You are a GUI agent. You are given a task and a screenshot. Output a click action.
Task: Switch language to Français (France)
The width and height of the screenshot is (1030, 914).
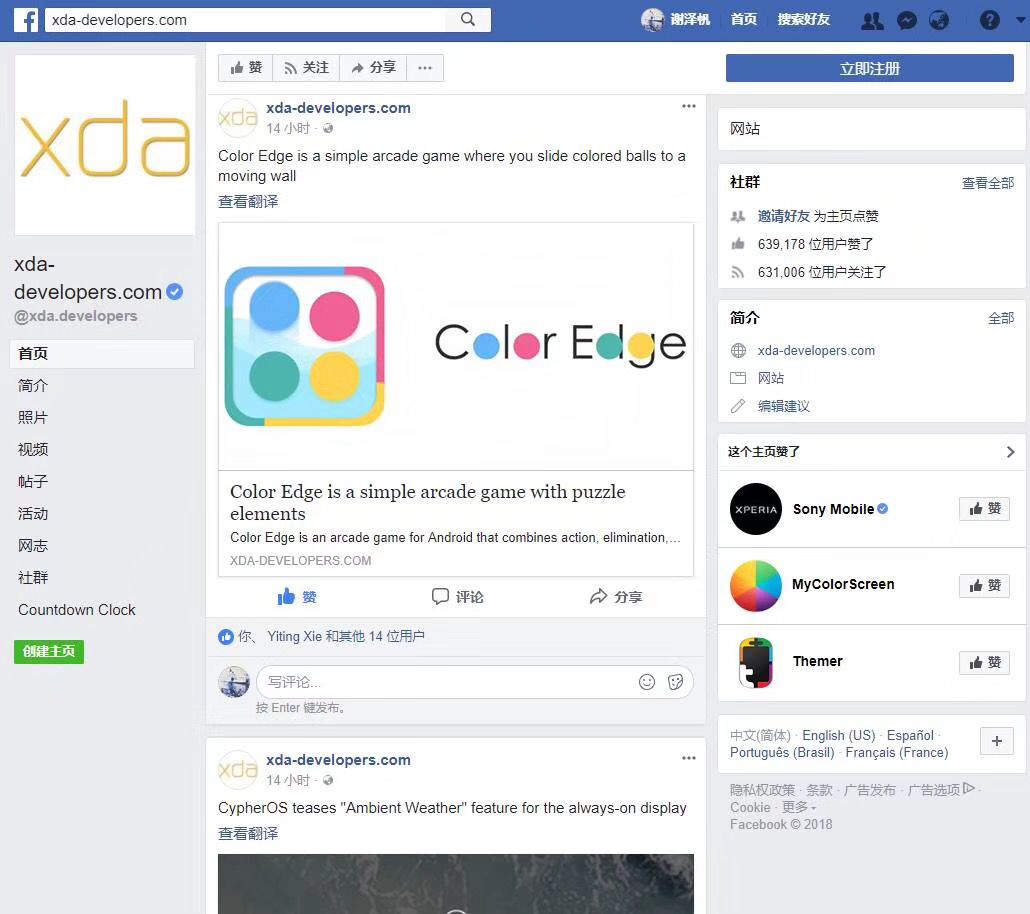click(897, 752)
